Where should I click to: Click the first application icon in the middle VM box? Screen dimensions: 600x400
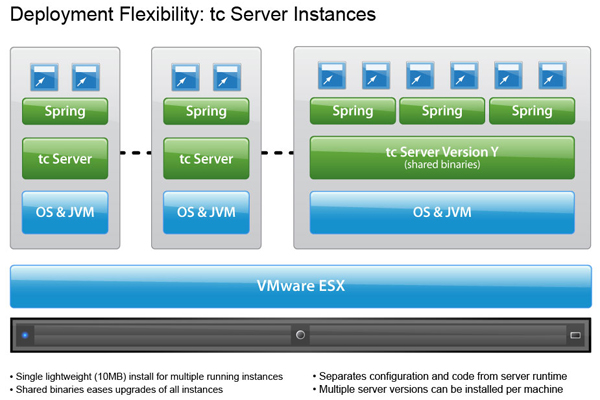tap(186, 77)
